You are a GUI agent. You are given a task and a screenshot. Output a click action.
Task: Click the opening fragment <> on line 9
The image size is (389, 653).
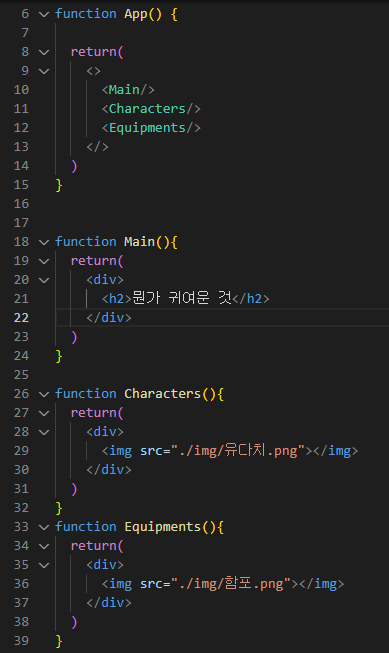pyautogui.click(x=94, y=71)
